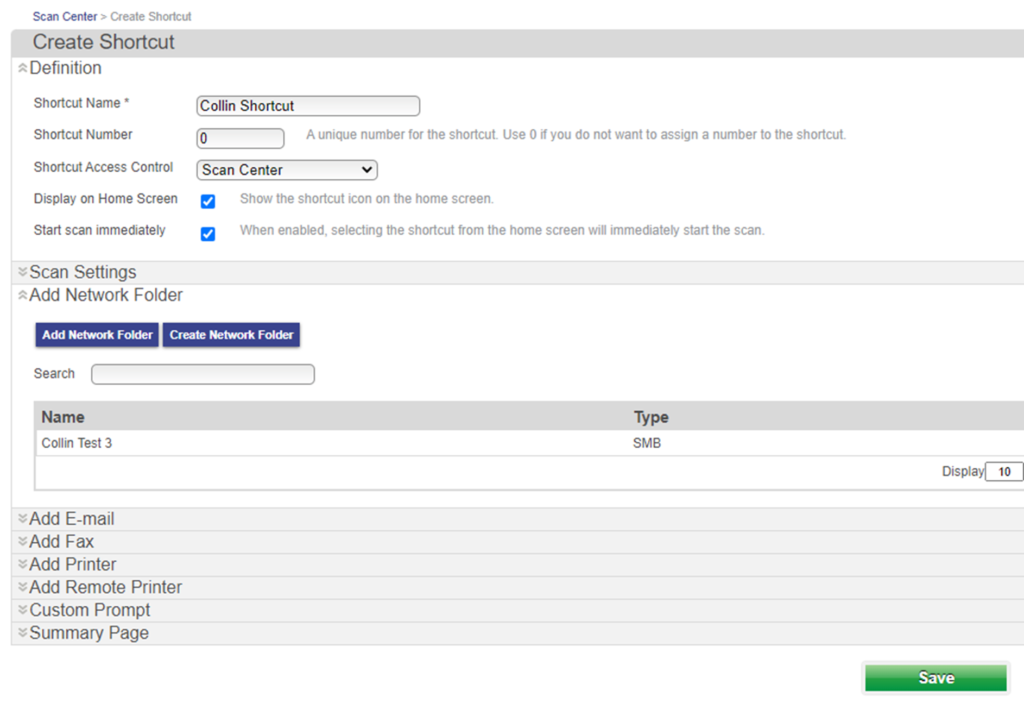Click the Custom Prompt chevron icon
Image resolution: width=1024 pixels, height=703 pixels.
22,611
